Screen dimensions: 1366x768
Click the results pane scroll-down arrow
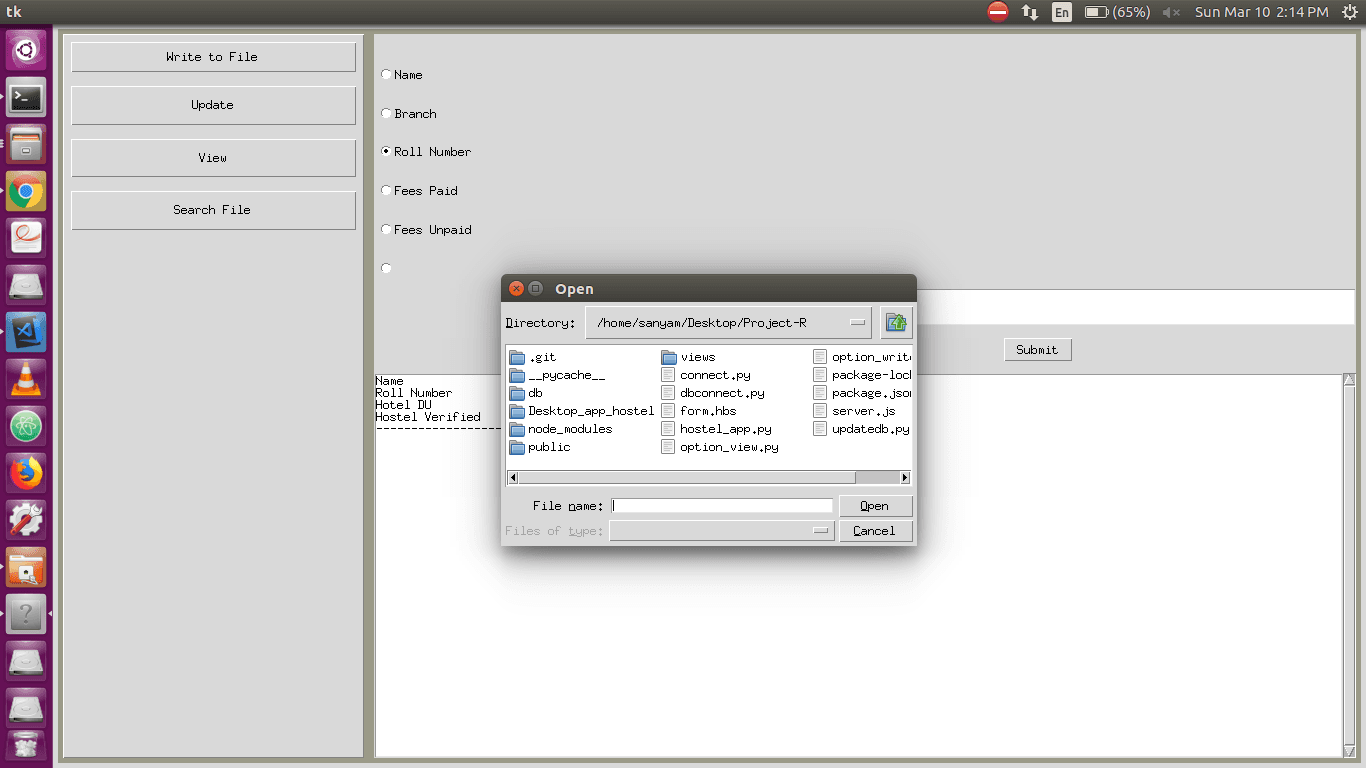1349,751
